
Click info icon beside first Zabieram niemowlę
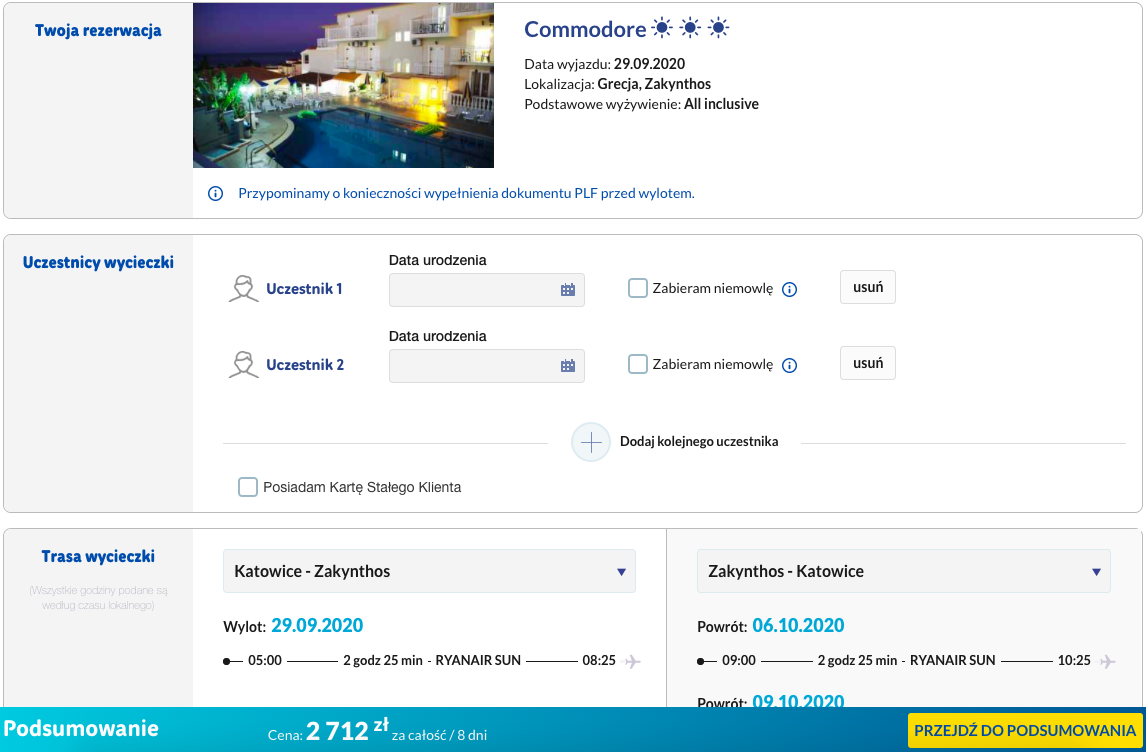click(x=789, y=289)
